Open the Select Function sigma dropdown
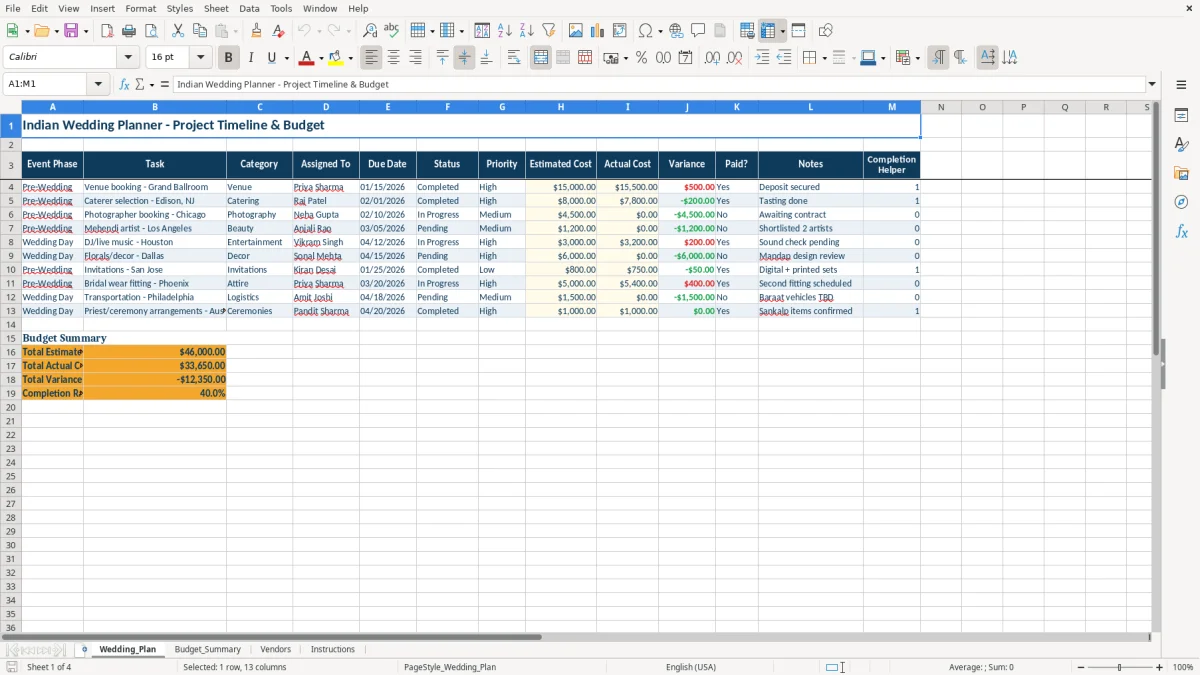This screenshot has width=1200, height=675. coord(151,84)
